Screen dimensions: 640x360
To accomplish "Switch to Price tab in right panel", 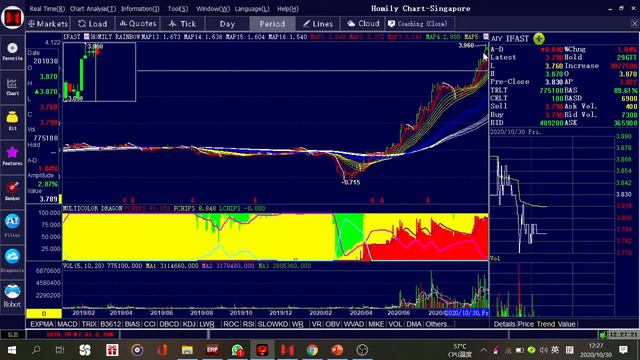I will pos(525,324).
